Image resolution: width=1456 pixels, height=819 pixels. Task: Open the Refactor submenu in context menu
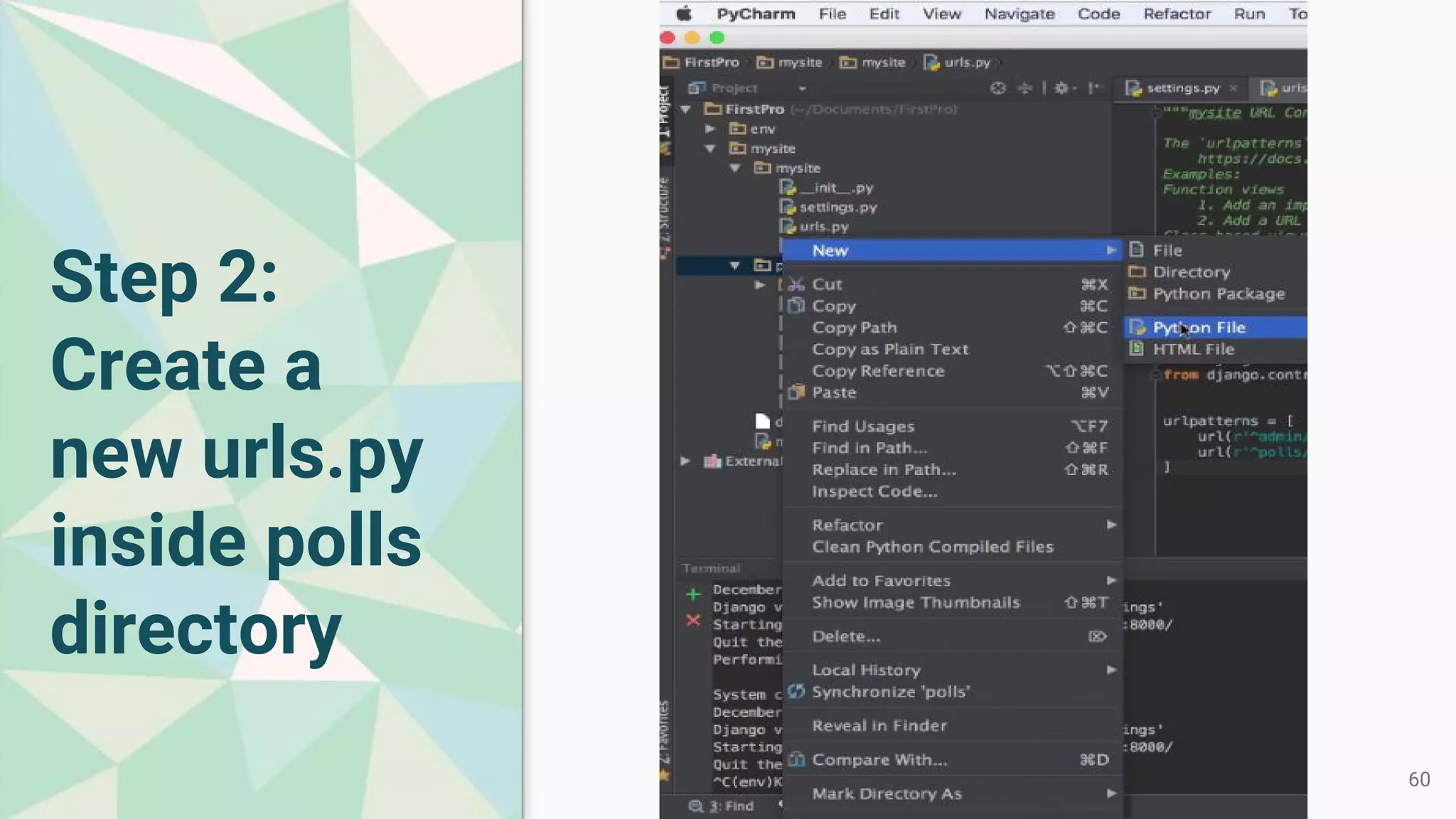pos(952,525)
